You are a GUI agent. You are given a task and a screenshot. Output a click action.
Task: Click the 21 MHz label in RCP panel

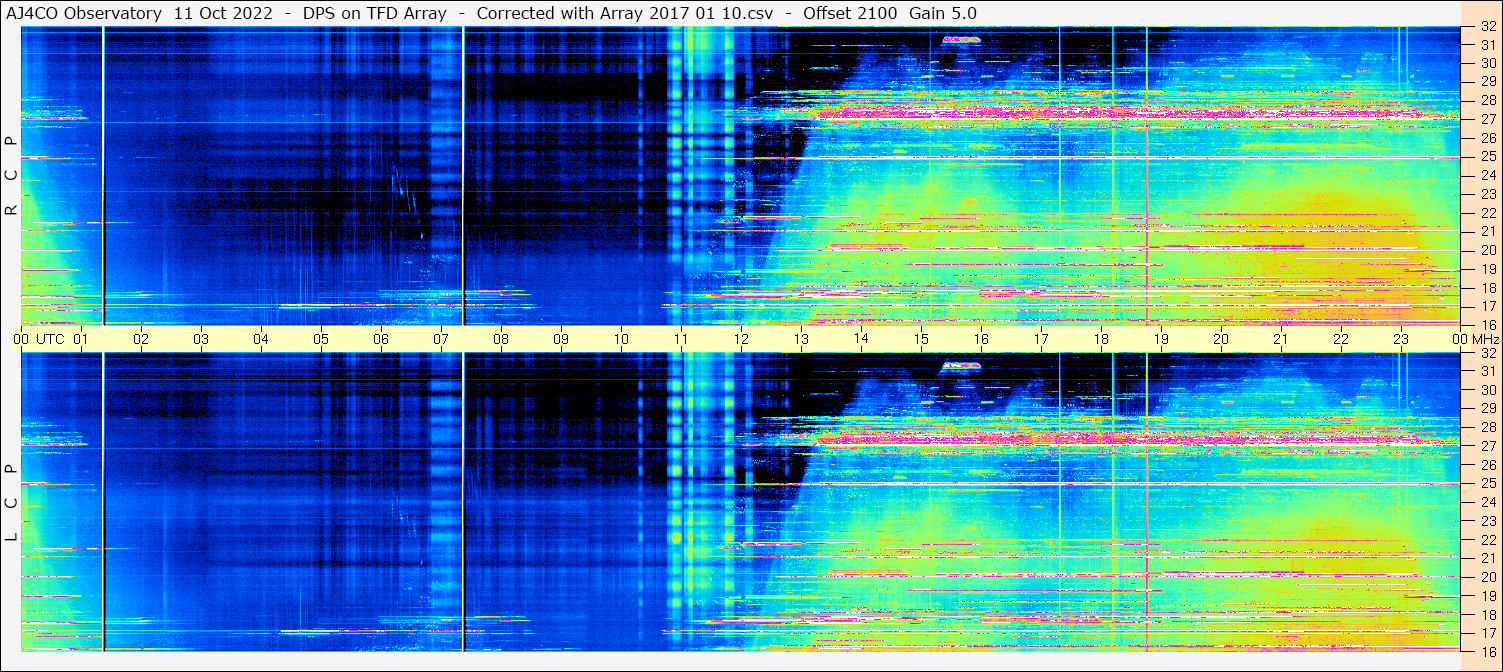[1488, 231]
